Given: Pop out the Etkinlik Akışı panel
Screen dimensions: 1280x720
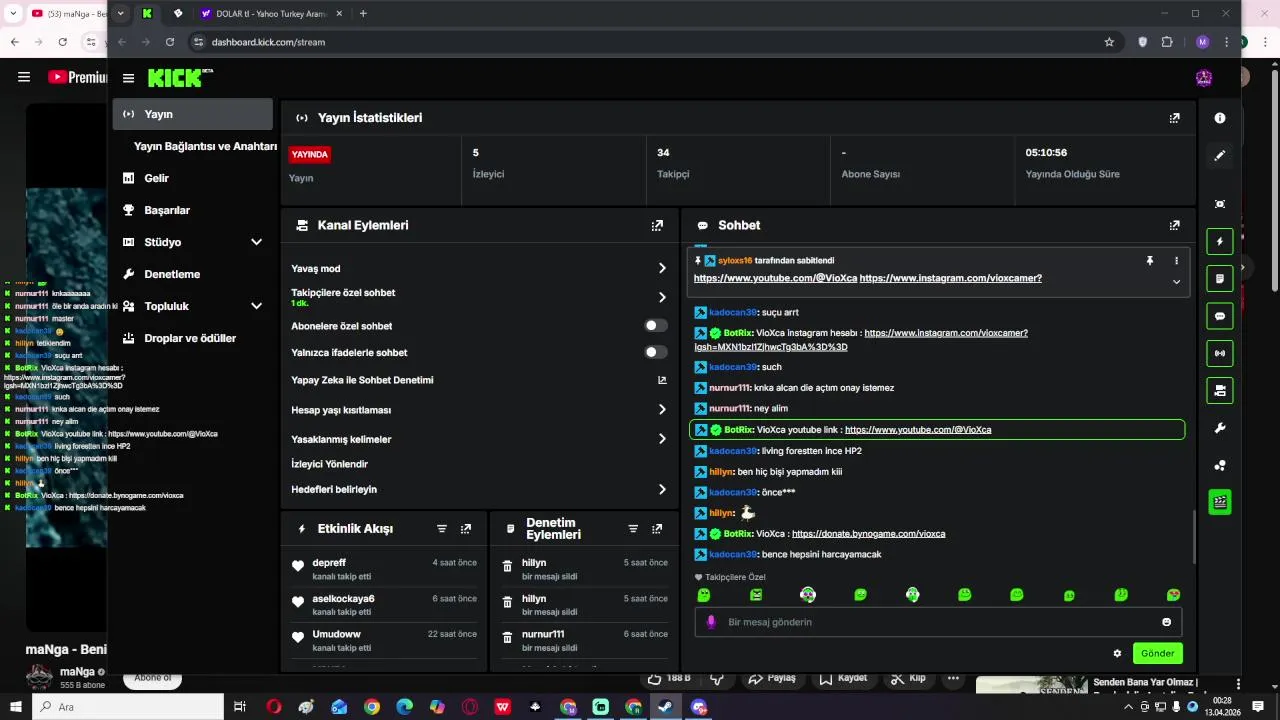Looking at the screenshot, I should tap(466, 528).
